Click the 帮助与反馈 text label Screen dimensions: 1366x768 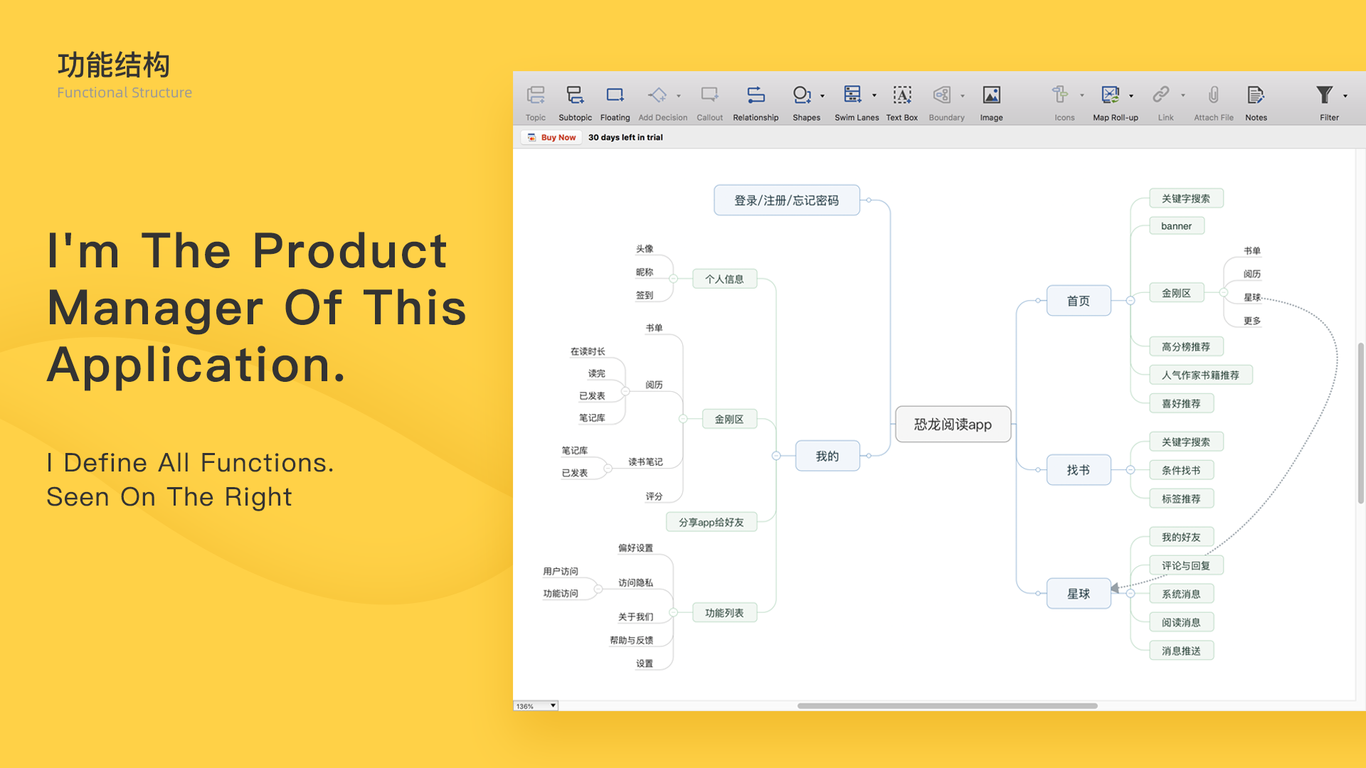pyautogui.click(x=631, y=640)
